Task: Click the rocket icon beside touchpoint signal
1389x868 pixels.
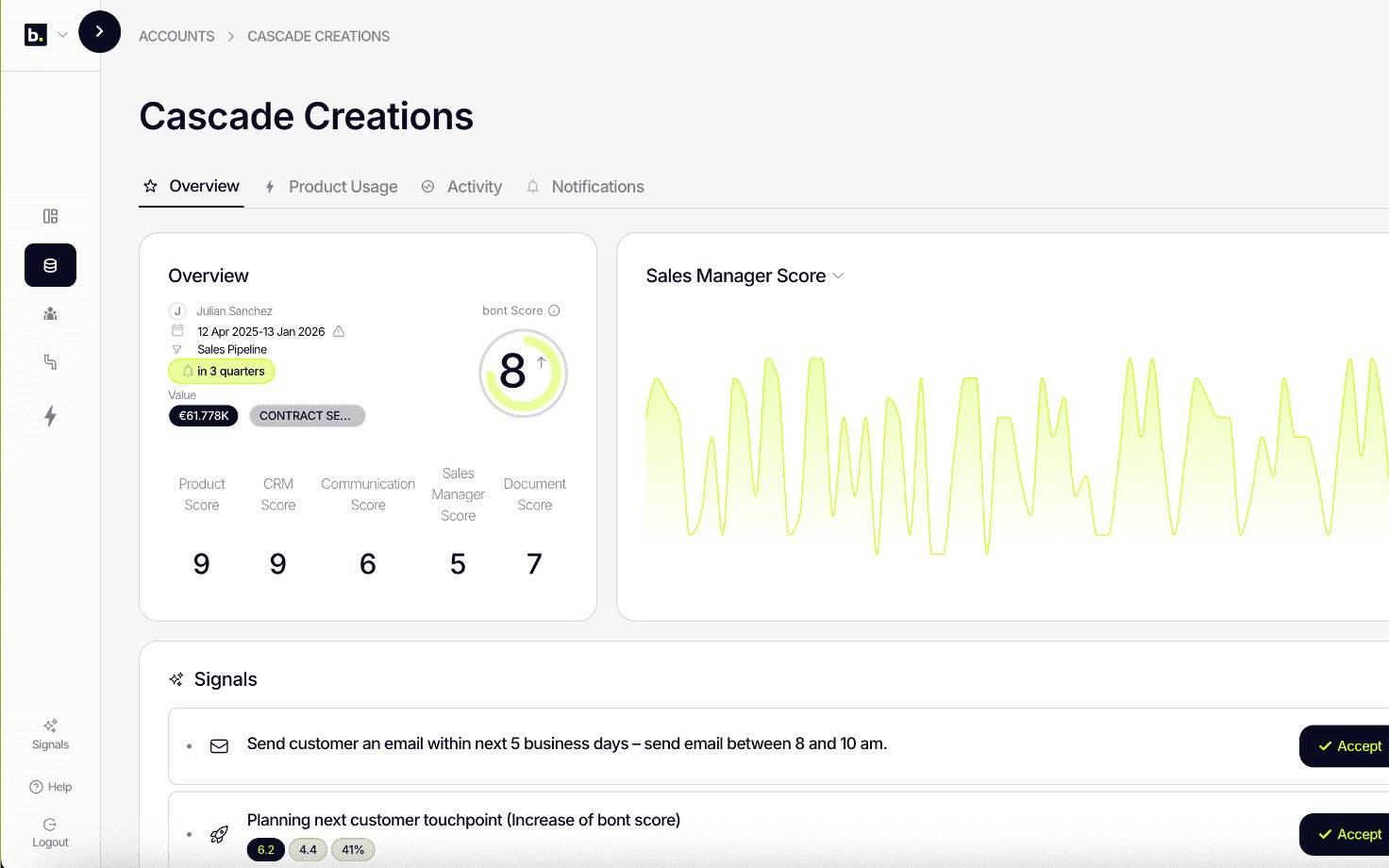Action: 219,834
